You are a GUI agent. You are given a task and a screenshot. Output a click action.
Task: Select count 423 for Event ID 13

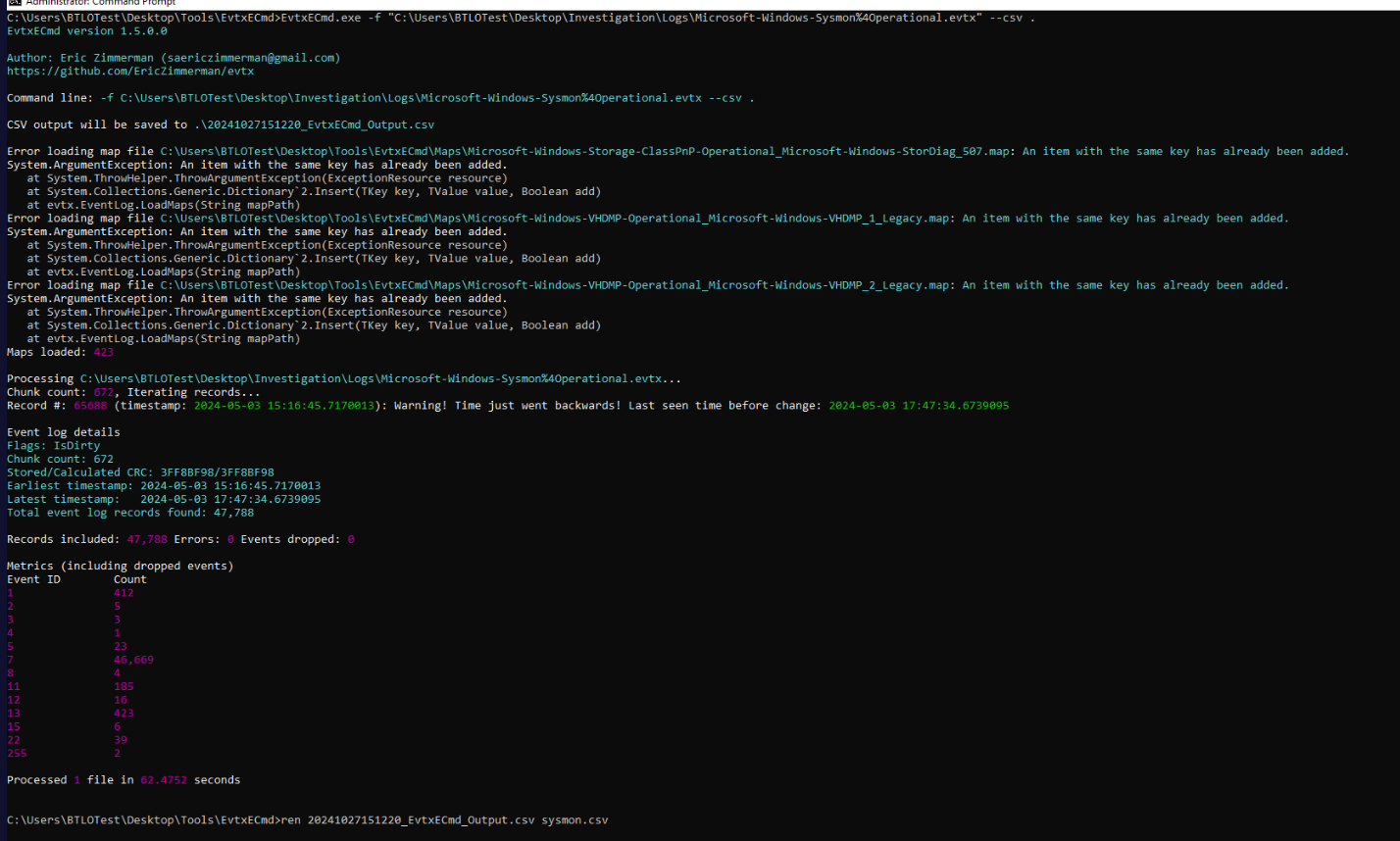point(124,713)
